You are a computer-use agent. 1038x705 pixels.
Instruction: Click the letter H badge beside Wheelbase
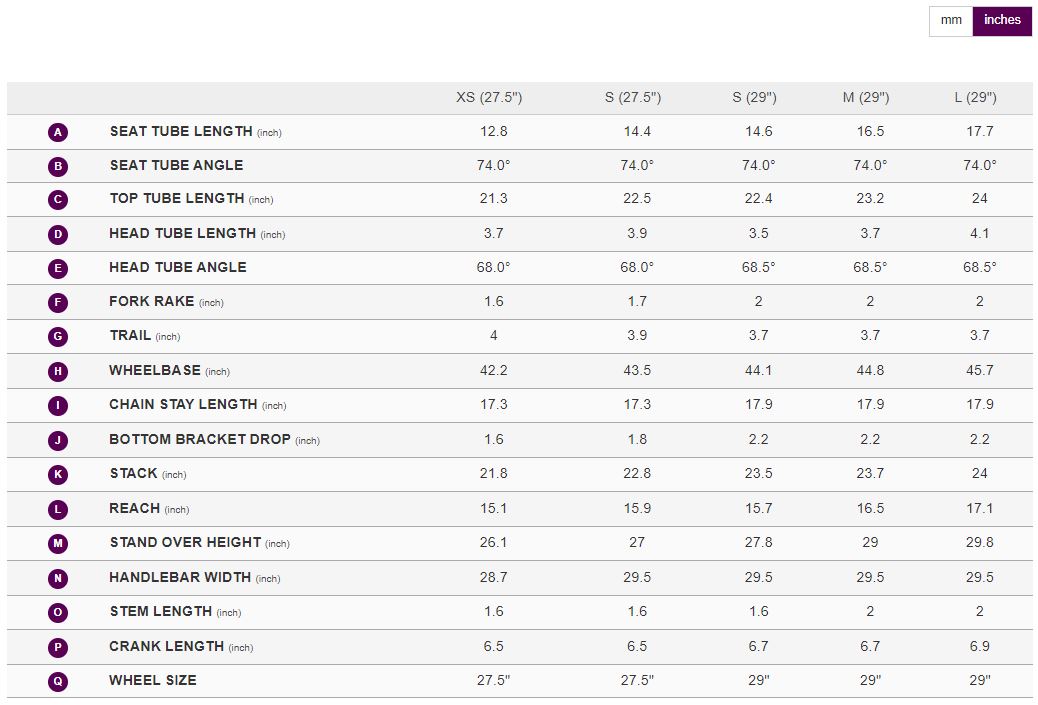coord(58,372)
